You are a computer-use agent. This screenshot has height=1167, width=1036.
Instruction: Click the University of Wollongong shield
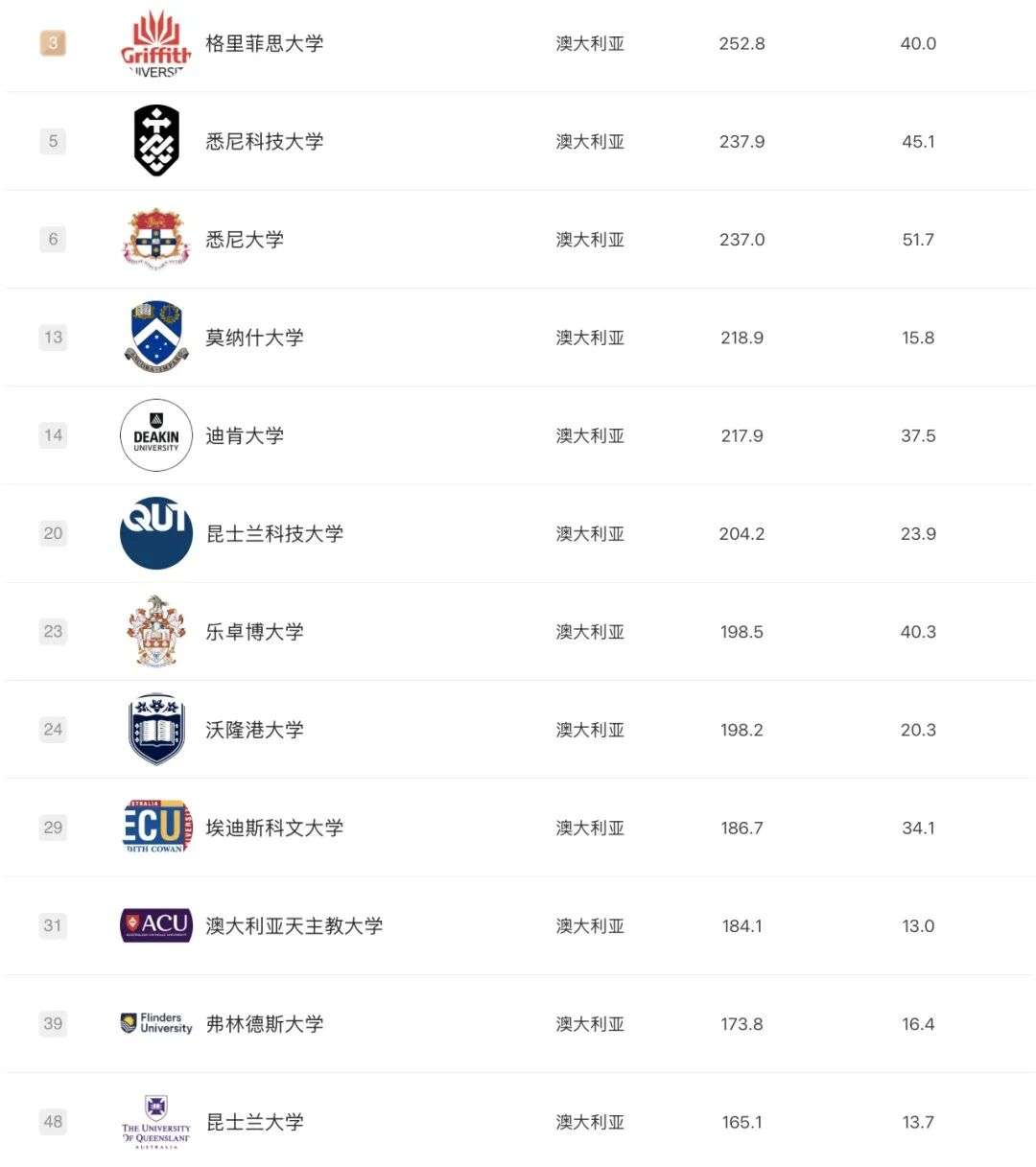click(156, 730)
